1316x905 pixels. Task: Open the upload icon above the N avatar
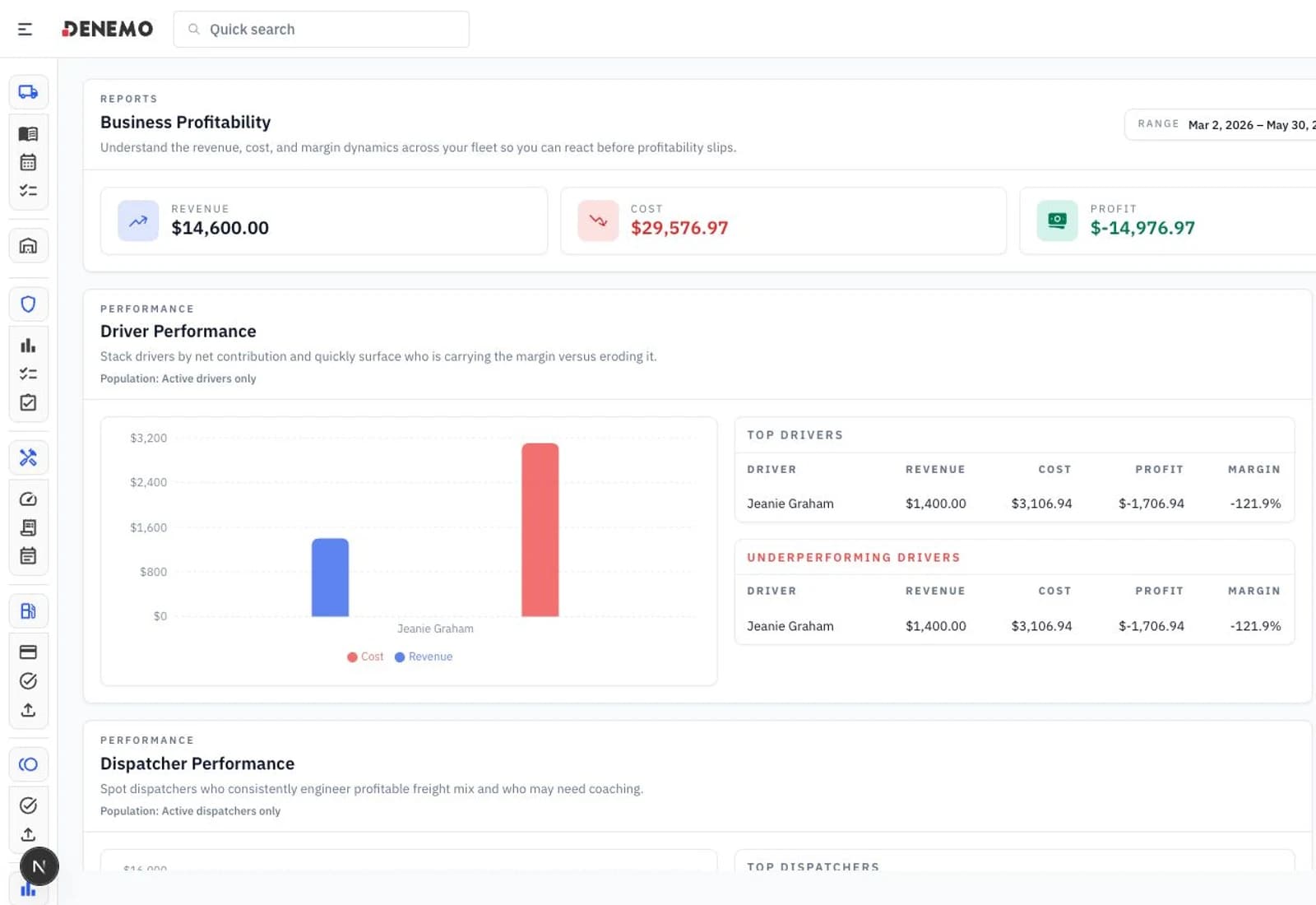tap(28, 834)
